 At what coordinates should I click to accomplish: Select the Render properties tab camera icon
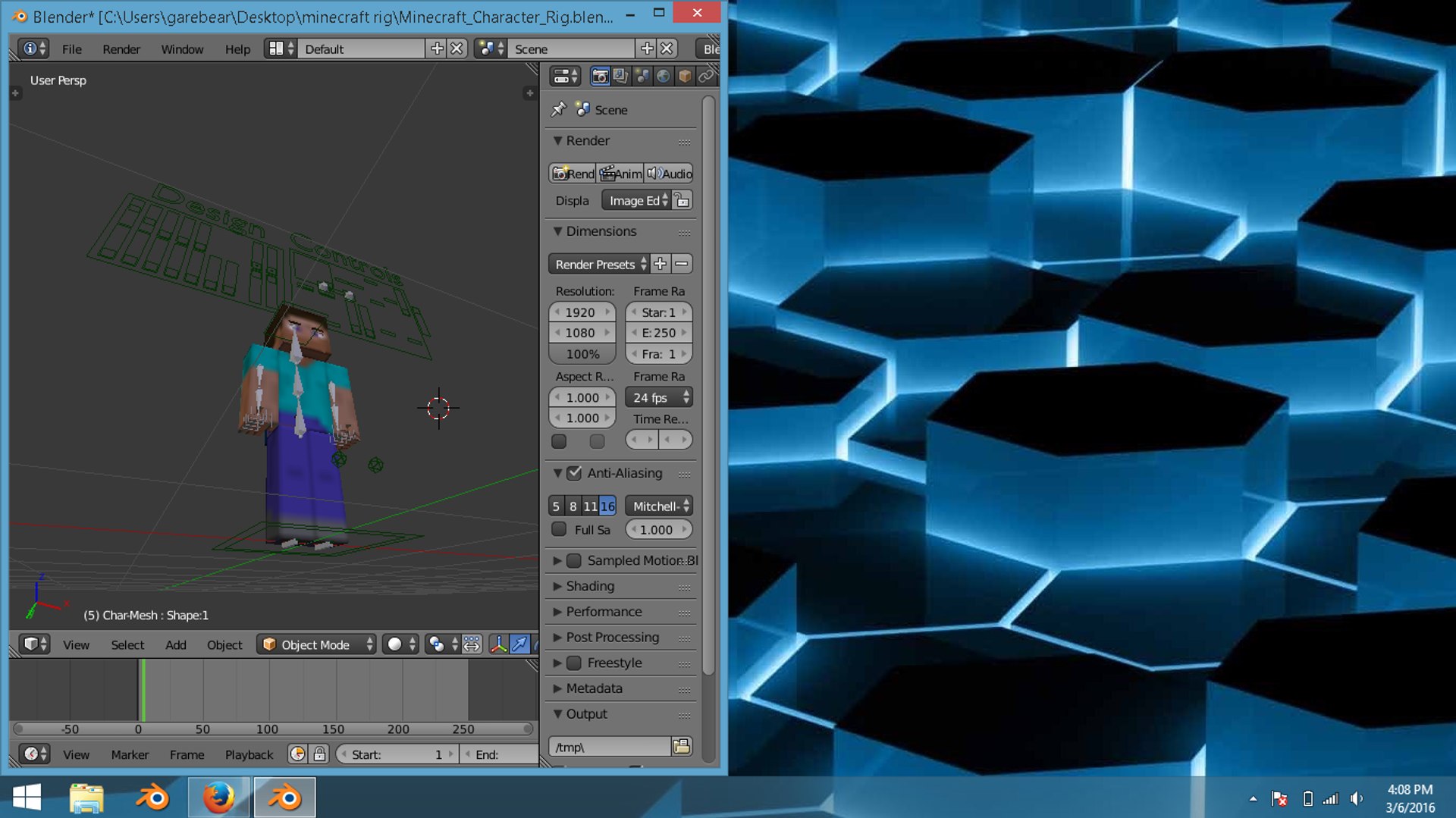600,76
